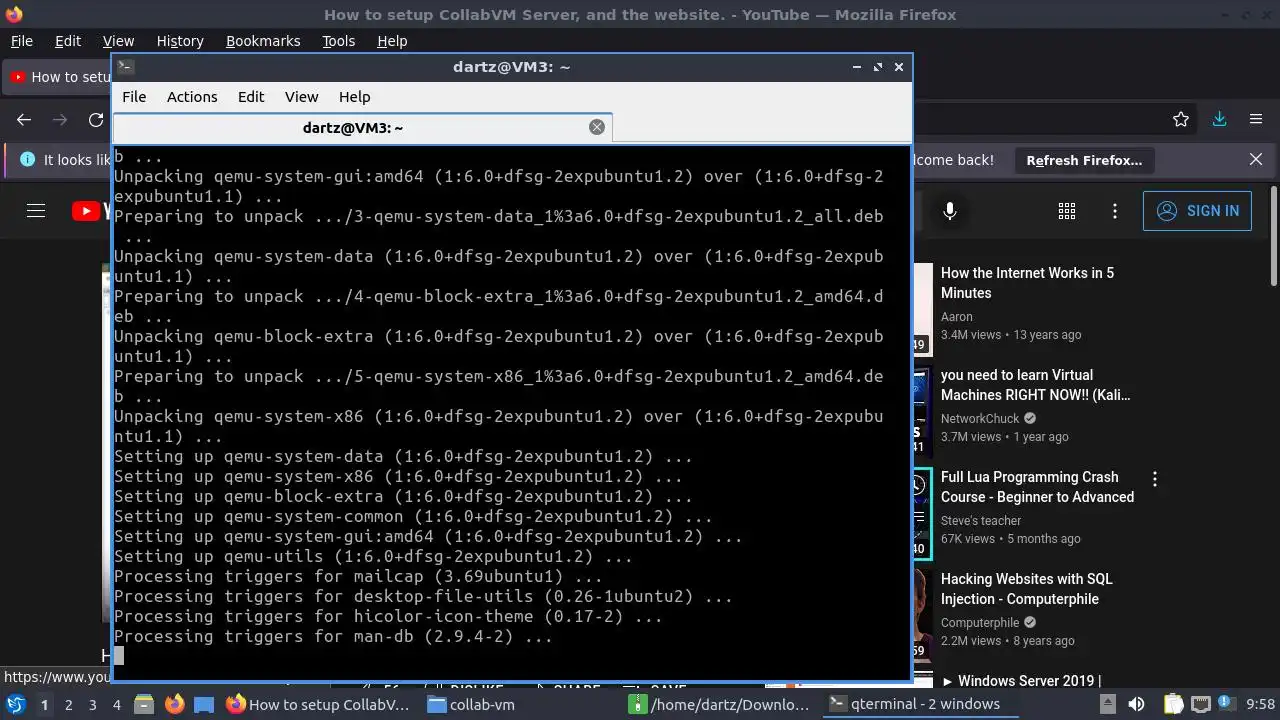Open Firefox's Tools menu
Screen dimensions: 1280x720
point(338,41)
